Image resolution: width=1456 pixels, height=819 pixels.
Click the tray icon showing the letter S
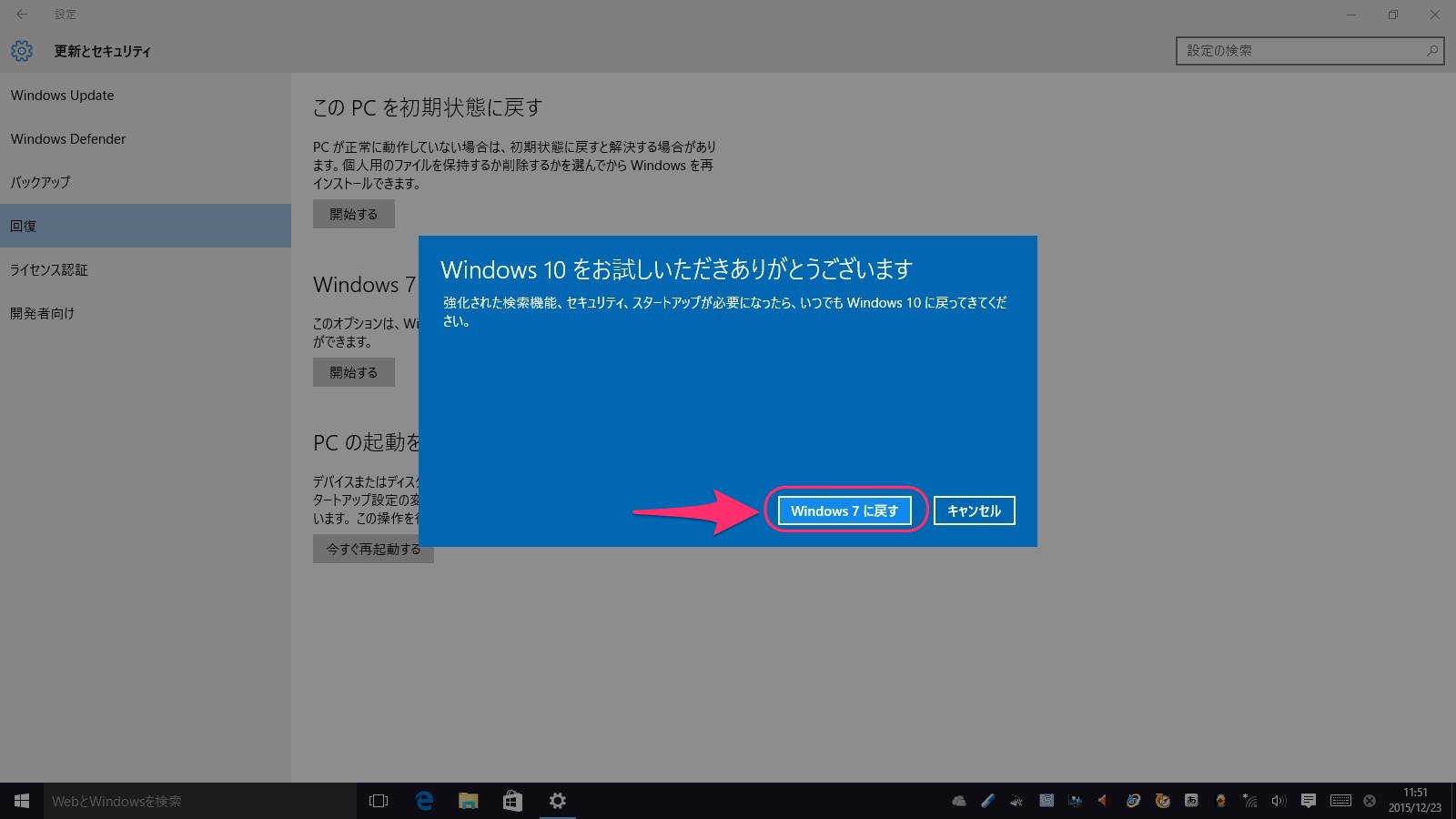(1046, 801)
